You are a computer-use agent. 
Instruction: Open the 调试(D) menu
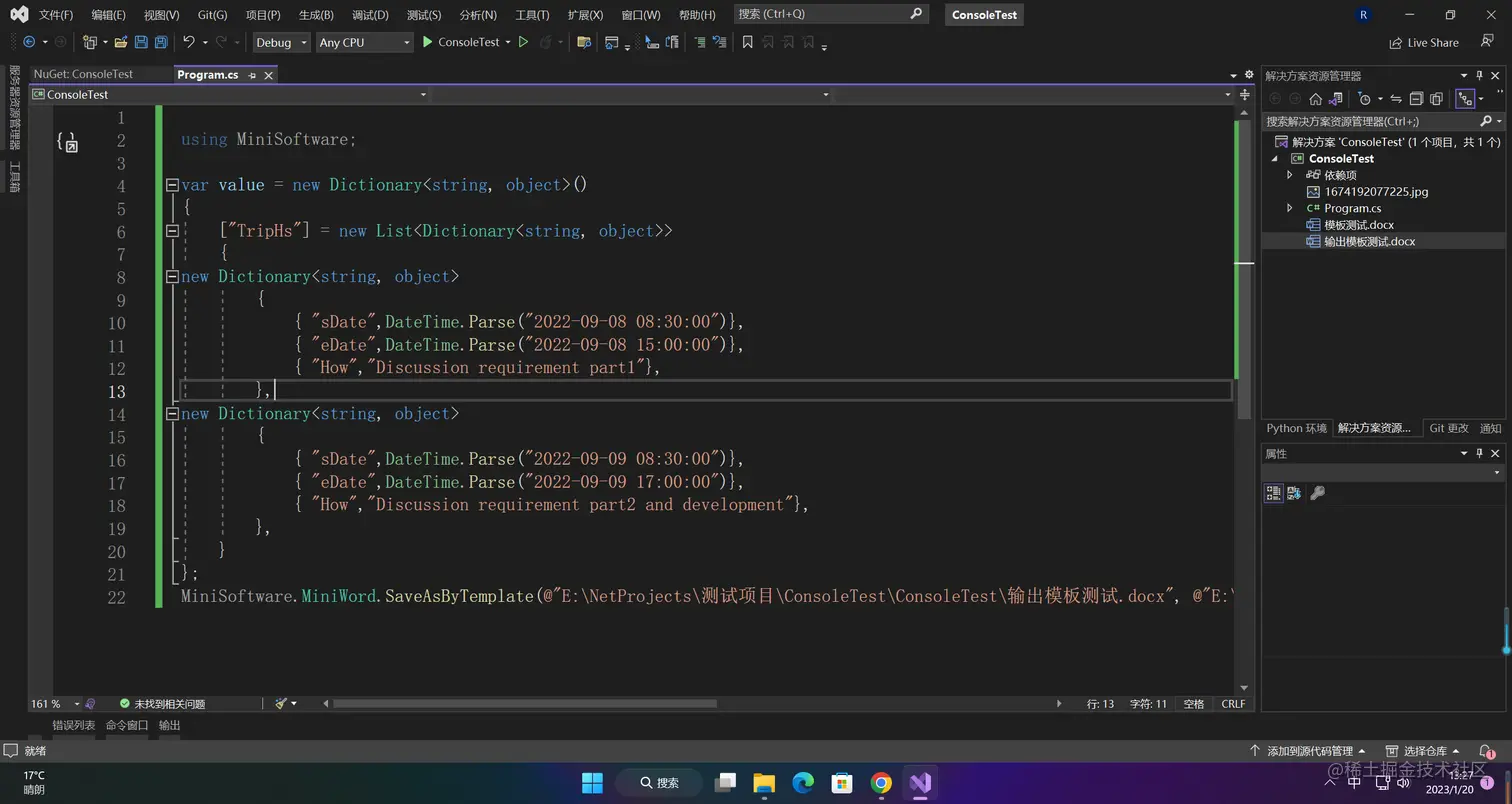370,15
